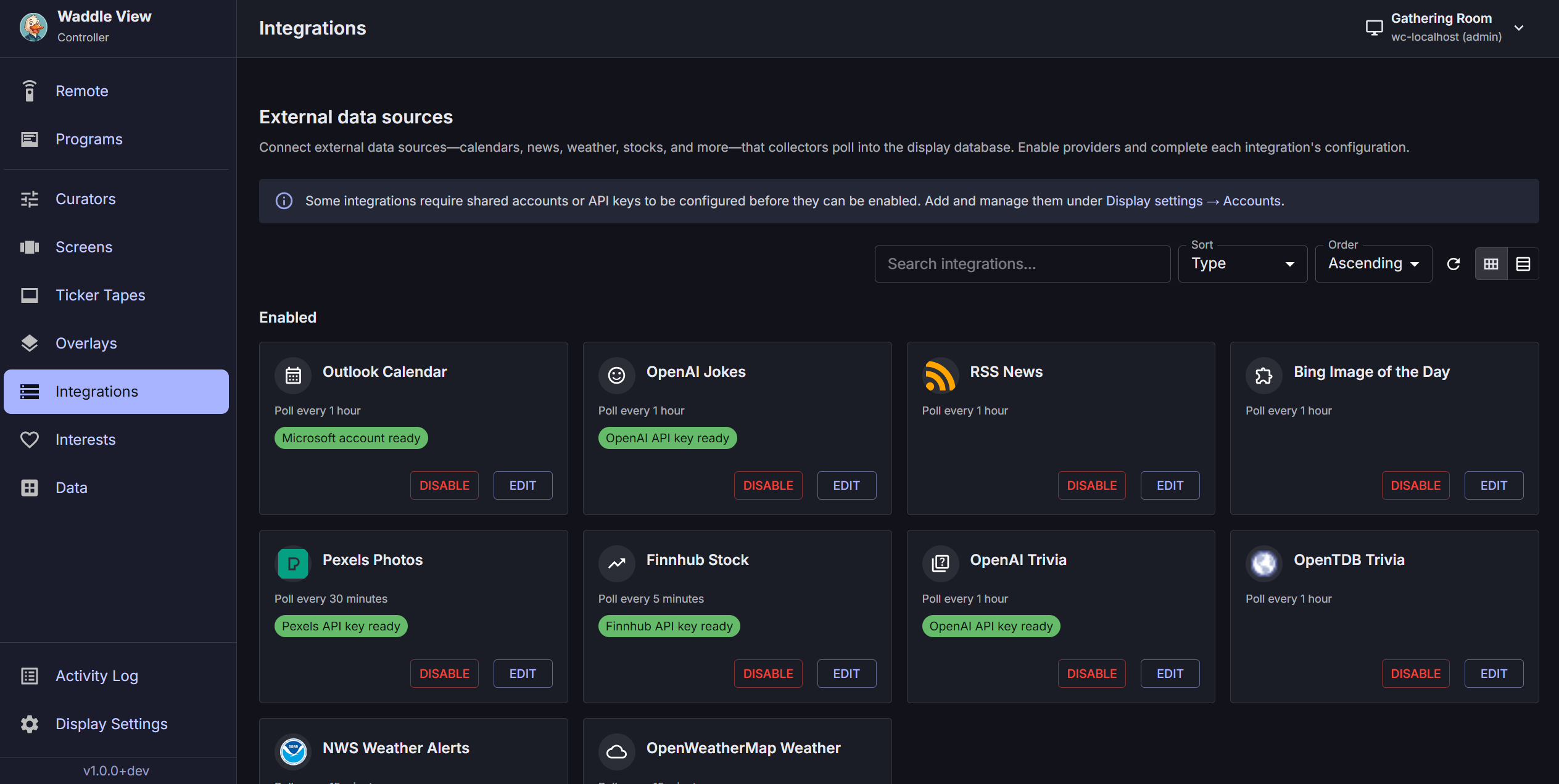Click the monitor icon beside Gathering Room
Screen dimensions: 1559x784
tap(1374, 28)
